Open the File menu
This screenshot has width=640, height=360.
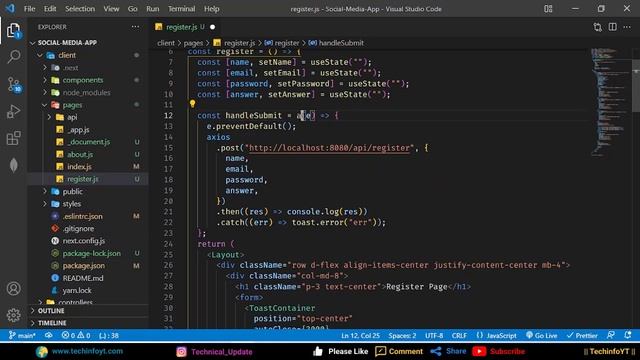point(29,9)
